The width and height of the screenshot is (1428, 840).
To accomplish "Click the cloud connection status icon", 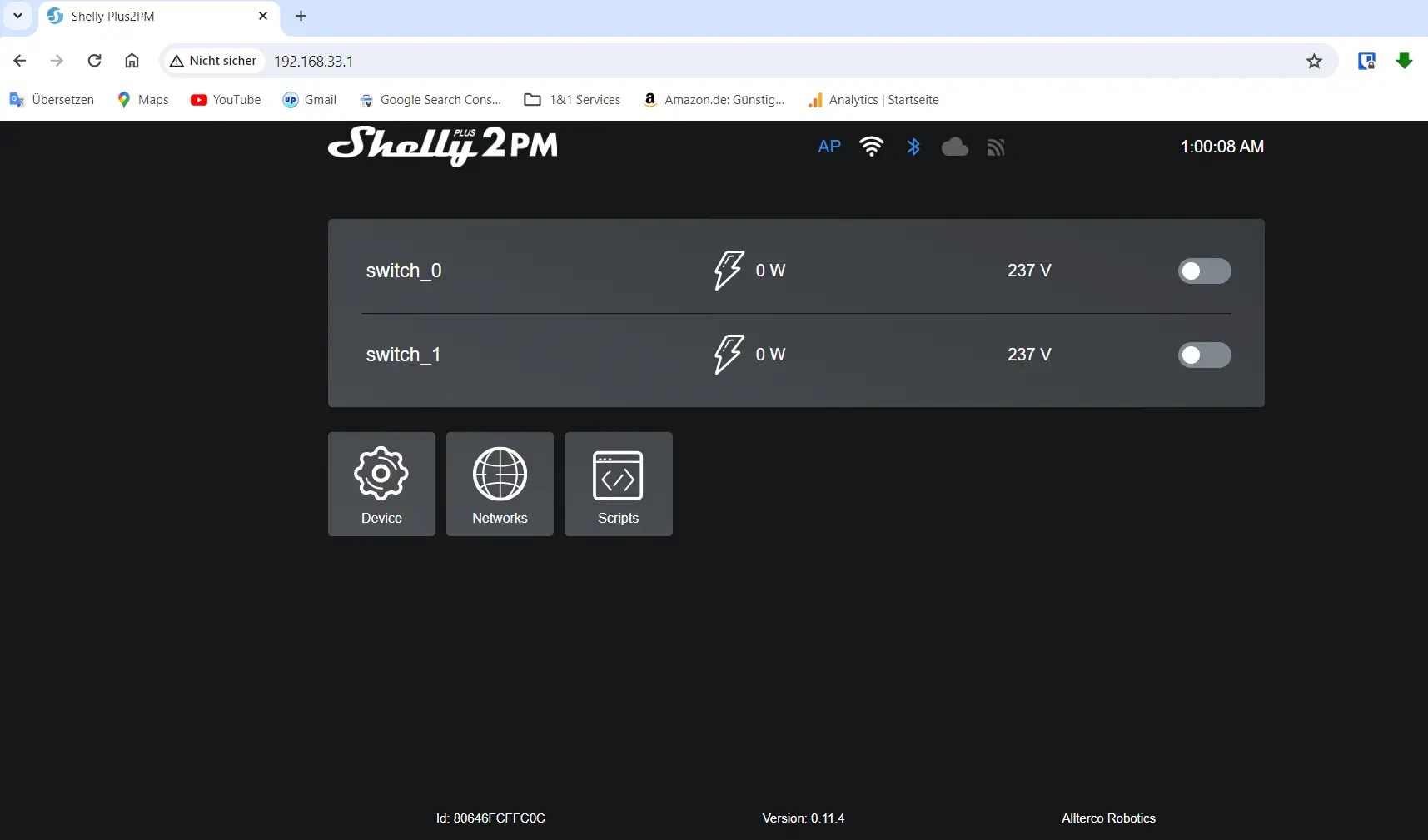I will (x=955, y=147).
